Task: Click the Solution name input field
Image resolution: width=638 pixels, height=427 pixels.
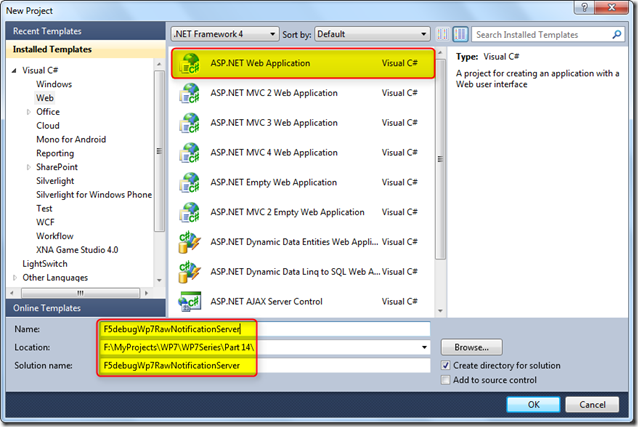Action: (265, 366)
